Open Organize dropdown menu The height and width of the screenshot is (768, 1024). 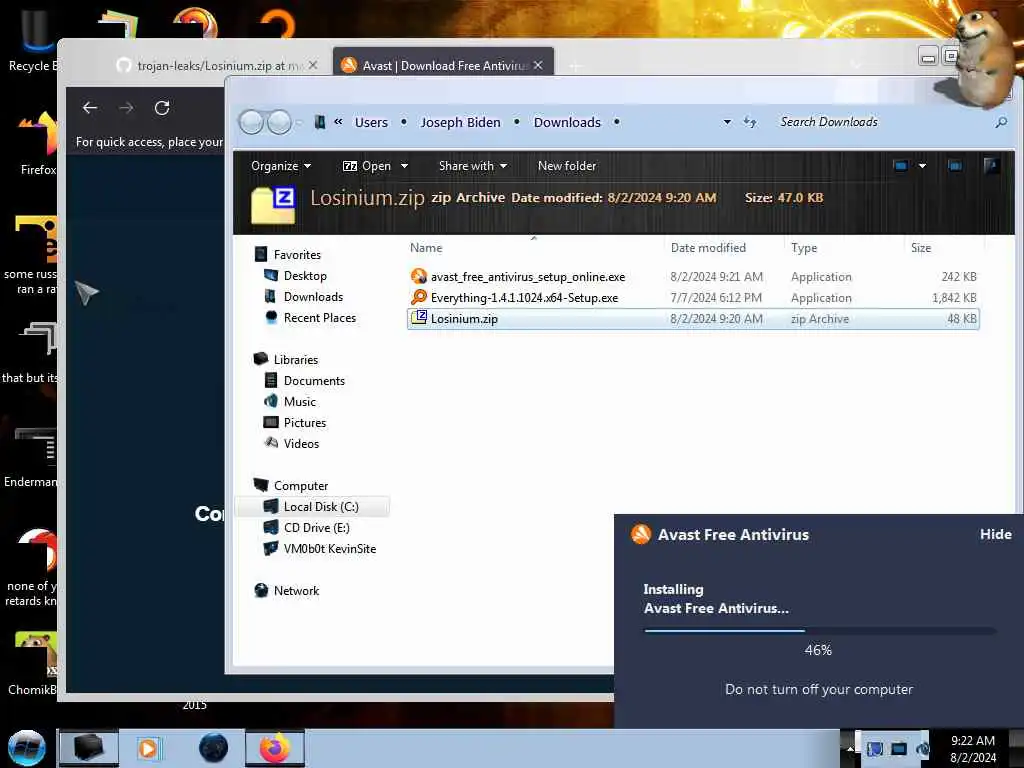281,166
